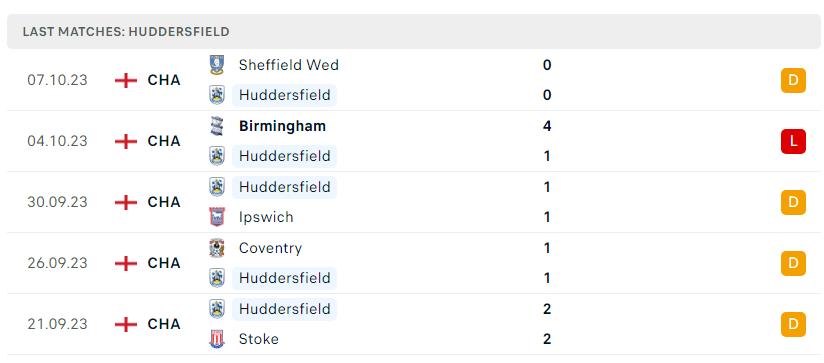Click Huddersfield crest in the 30.09.23 match
Viewport: 824px width, 363px height.
[x=217, y=187]
